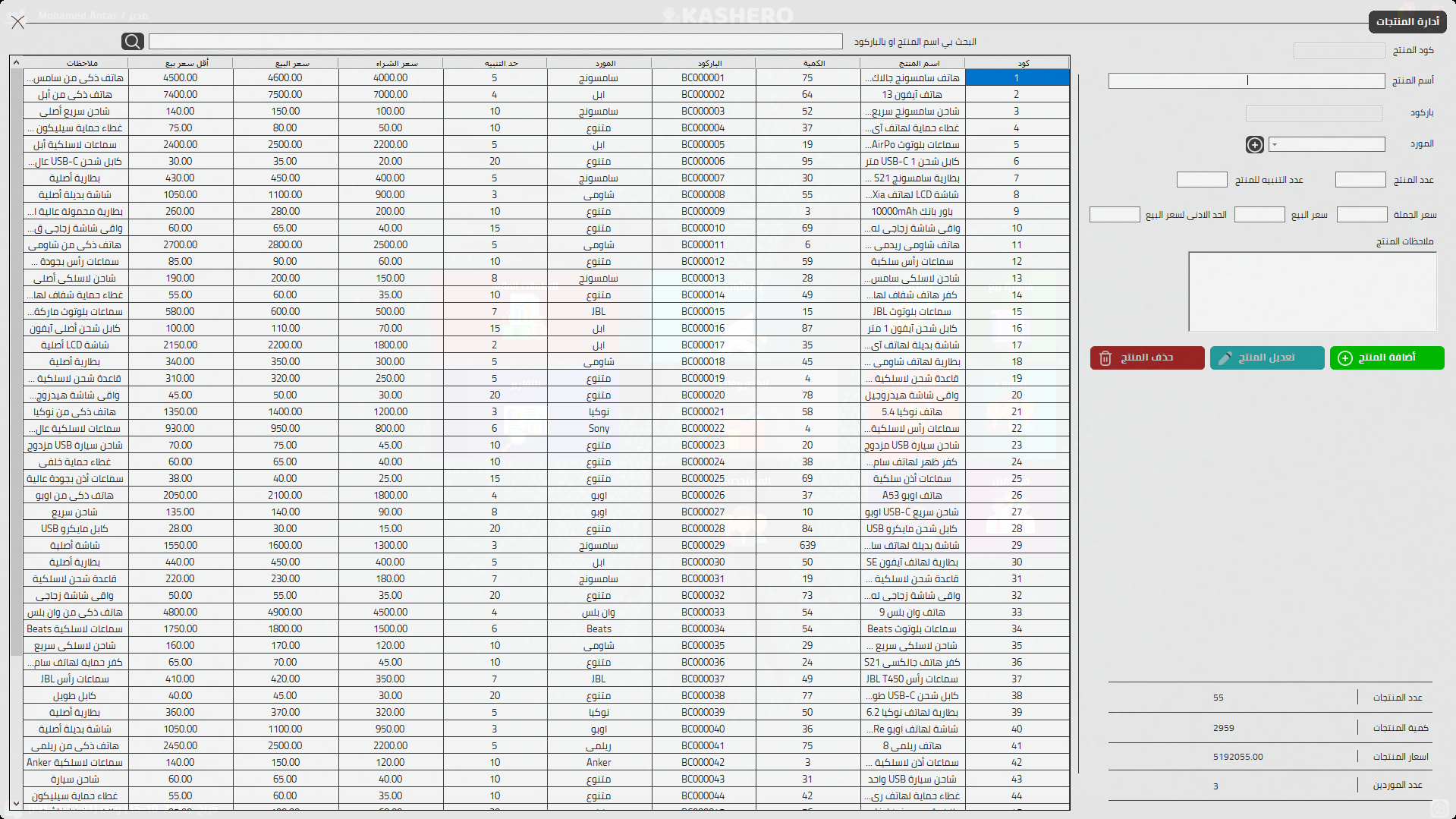Click the Beats supplier cell
The image size is (1456, 819).
599,629
